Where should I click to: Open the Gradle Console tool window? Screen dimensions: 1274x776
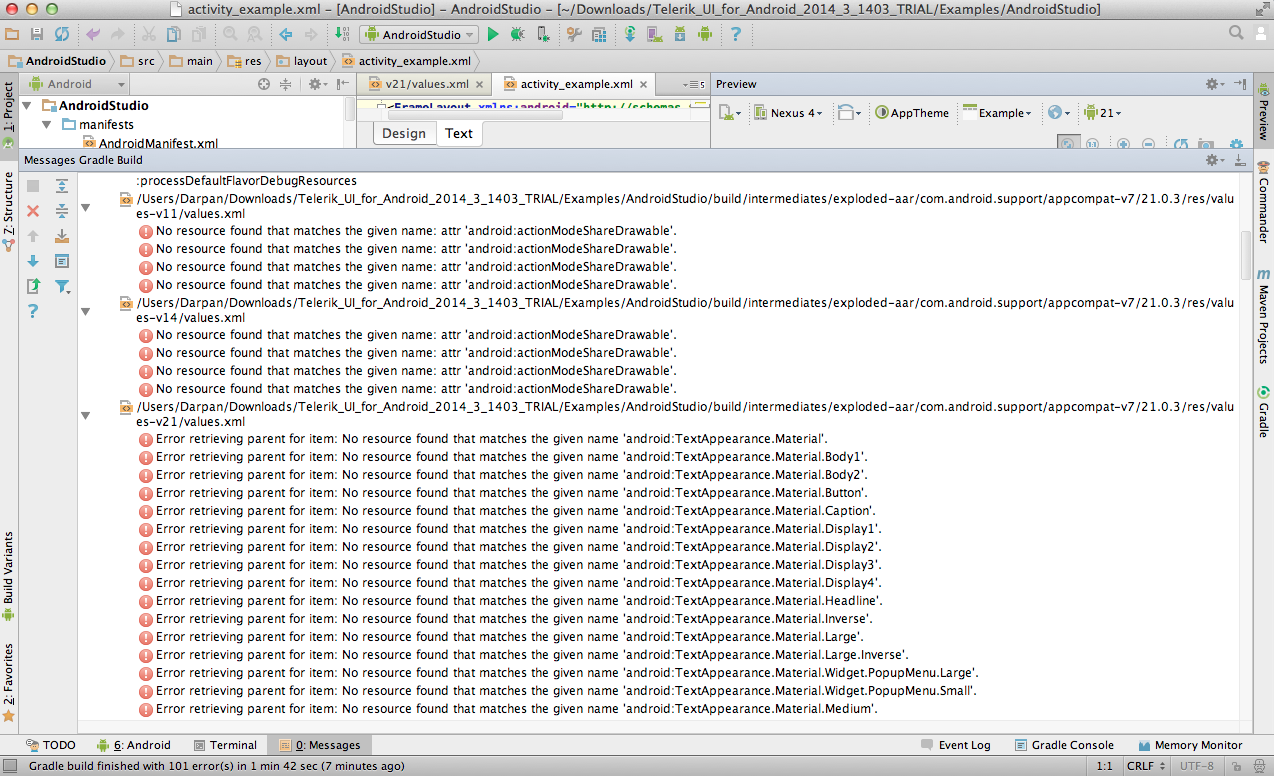coord(1064,745)
